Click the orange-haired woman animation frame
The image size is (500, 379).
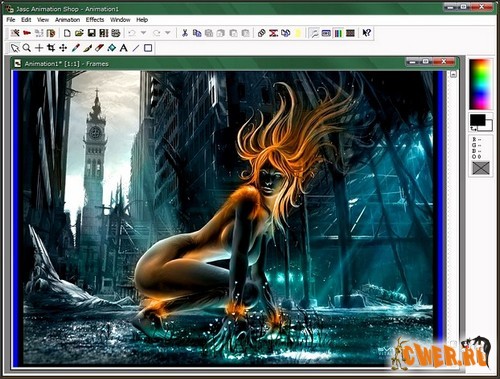point(228,218)
